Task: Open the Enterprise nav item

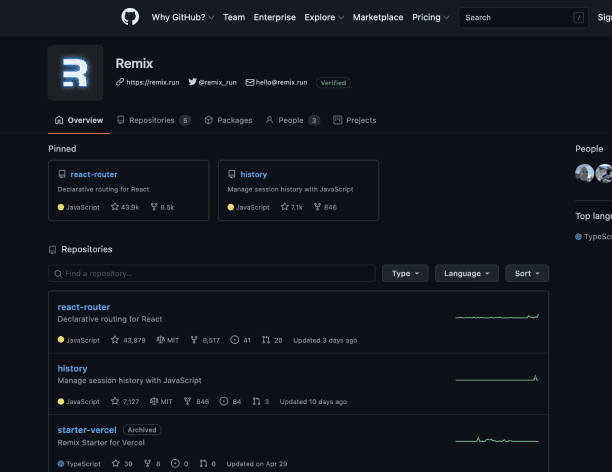Action: 274,17
